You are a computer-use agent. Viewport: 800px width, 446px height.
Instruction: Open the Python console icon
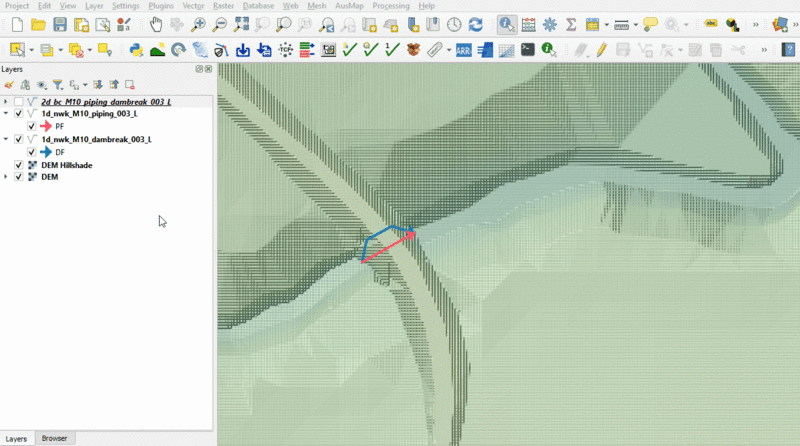(x=136, y=49)
